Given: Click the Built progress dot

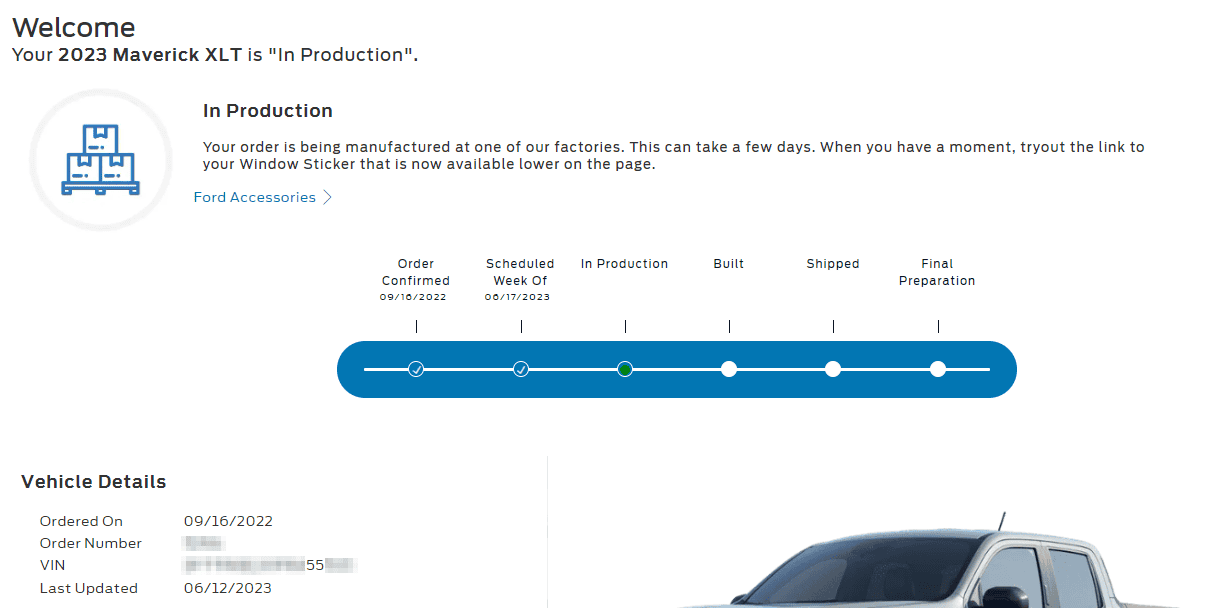Looking at the screenshot, I should pos(729,369).
